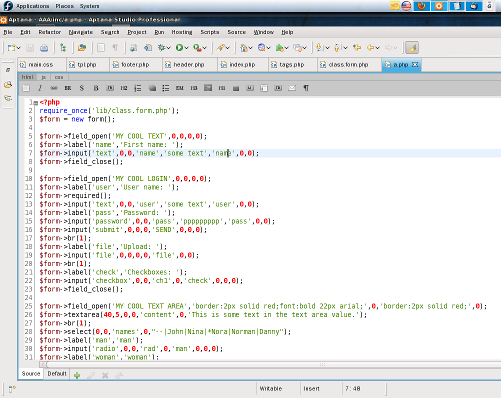Click the middle icon in left sidebar

pyautogui.click(x=8, y=85)
